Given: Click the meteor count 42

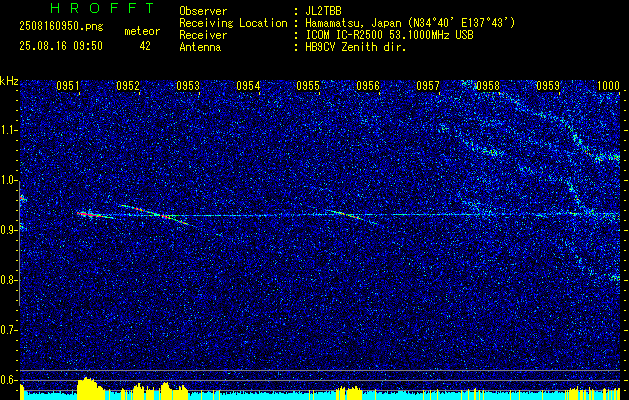Looking at the screenshot, I should click(x=145, y=46).
